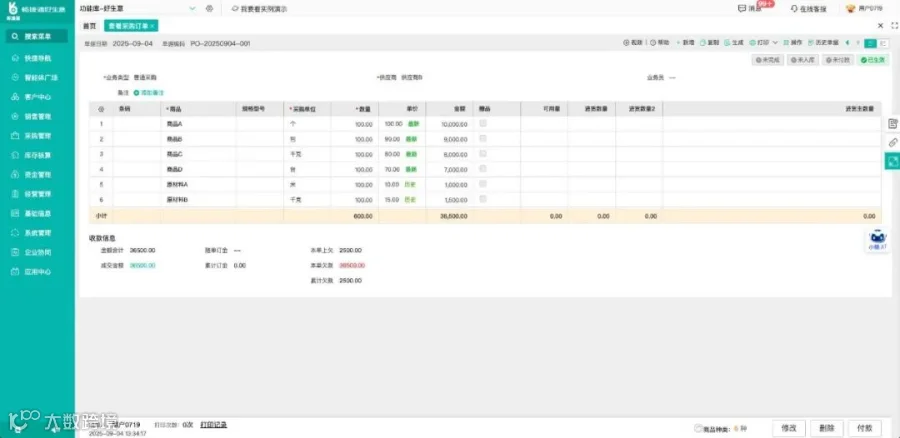The height and width of the screenshot is (438, 900).
Task: Click the 未入库 status tag
Action: [x=802, y=60]
